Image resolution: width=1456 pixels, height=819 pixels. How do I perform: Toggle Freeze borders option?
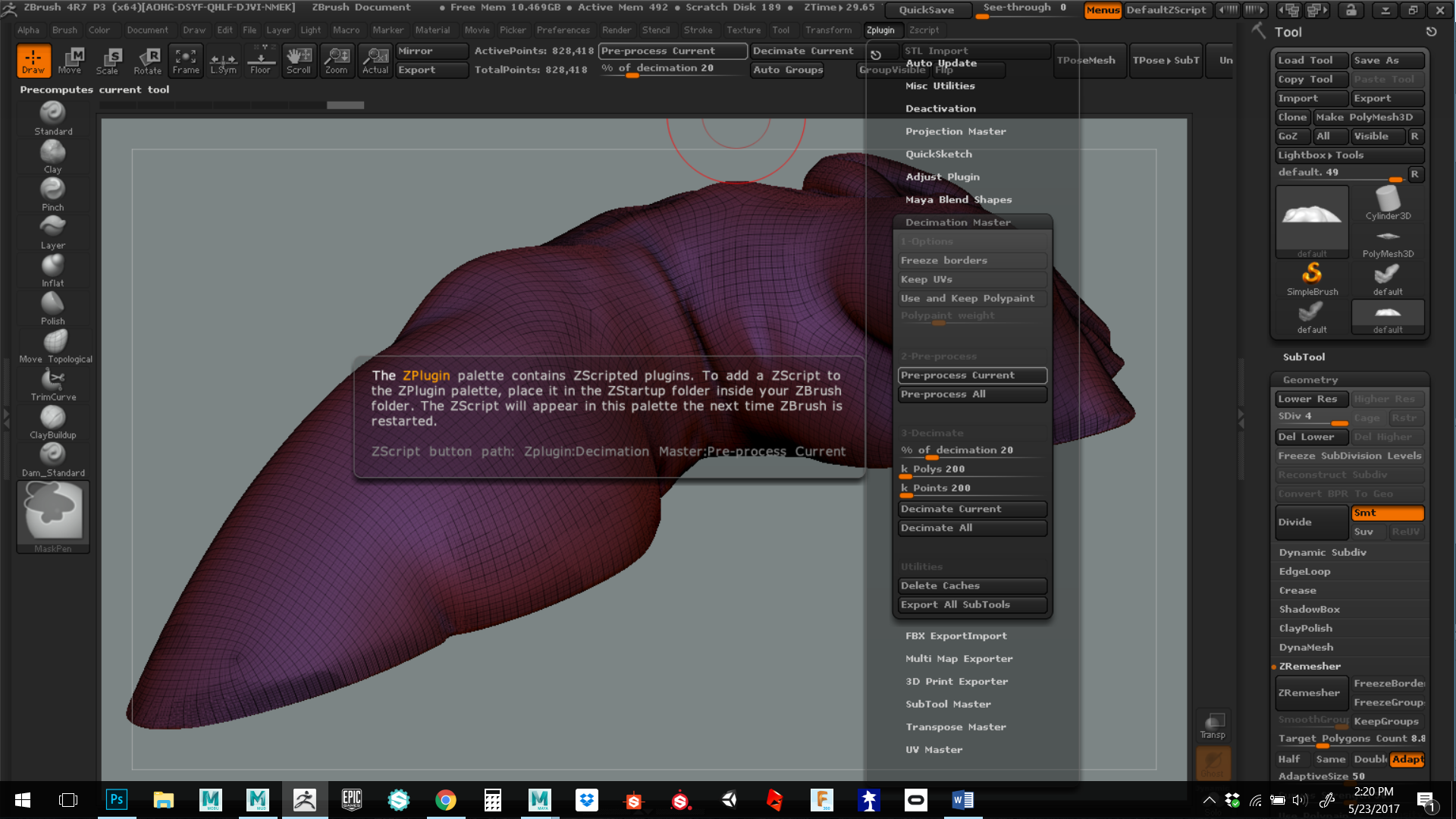pos(972,261)
